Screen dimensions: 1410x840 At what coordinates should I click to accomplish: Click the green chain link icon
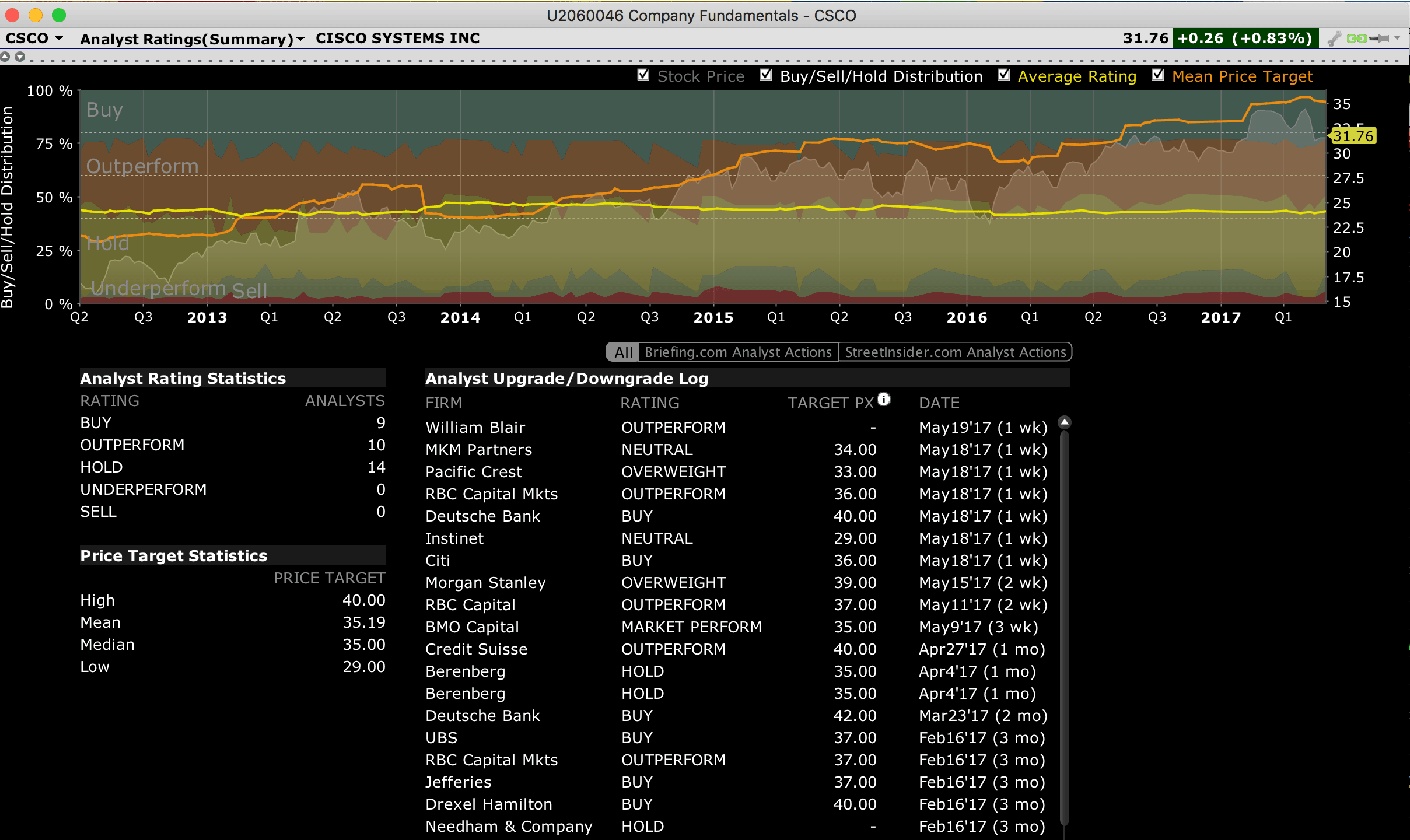[1356, 38]
